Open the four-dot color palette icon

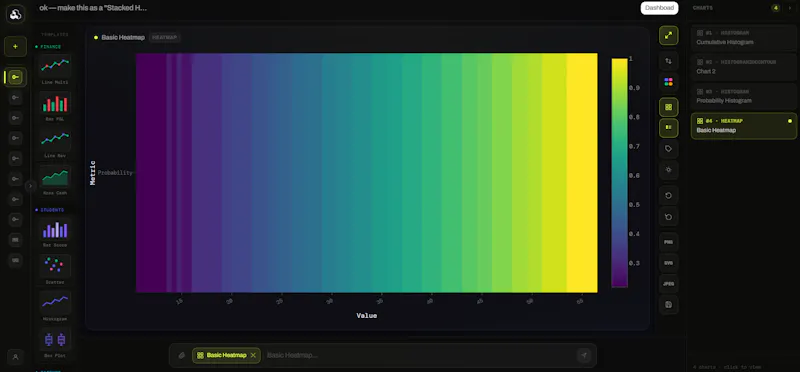click(668, 82)
